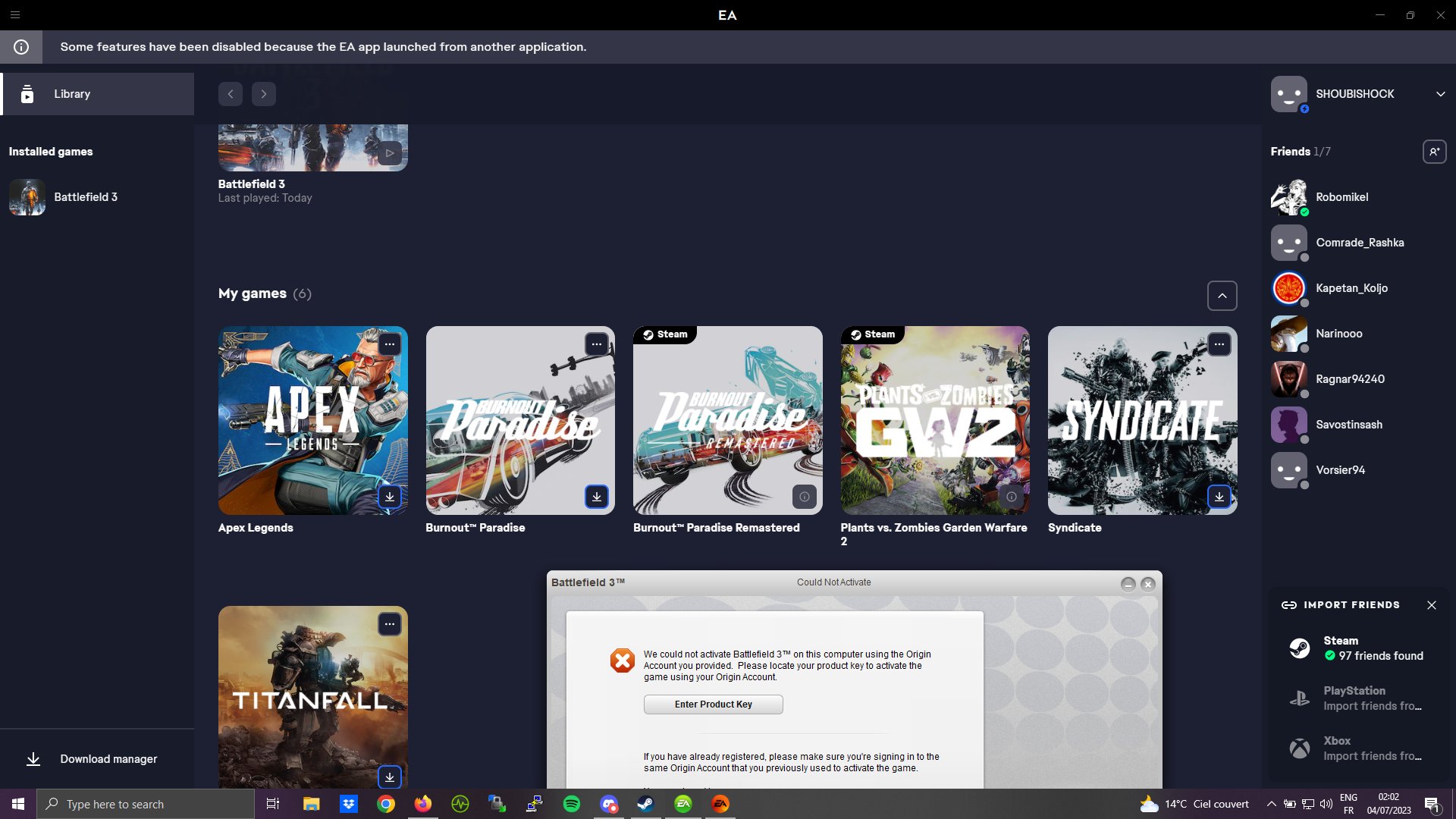
Task: Import friends from PlayStation
Action: pyautogui.click(x=1358, y=698)
